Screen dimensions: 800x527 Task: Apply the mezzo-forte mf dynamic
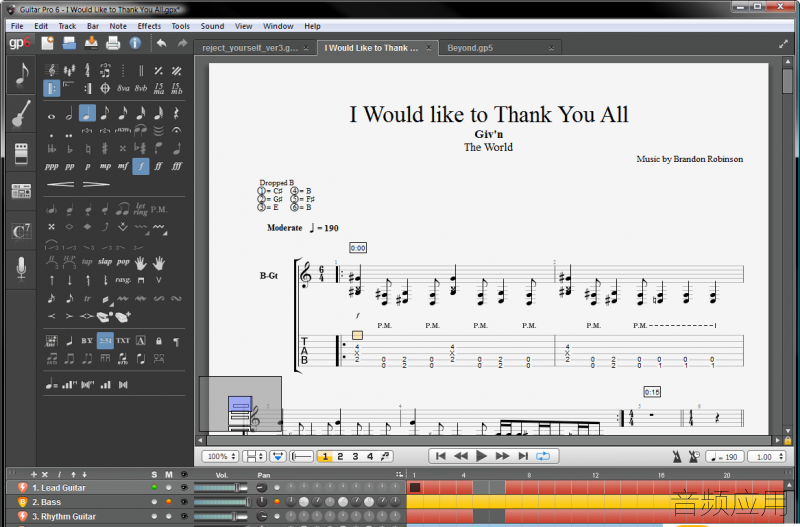(x=123, y=166)
